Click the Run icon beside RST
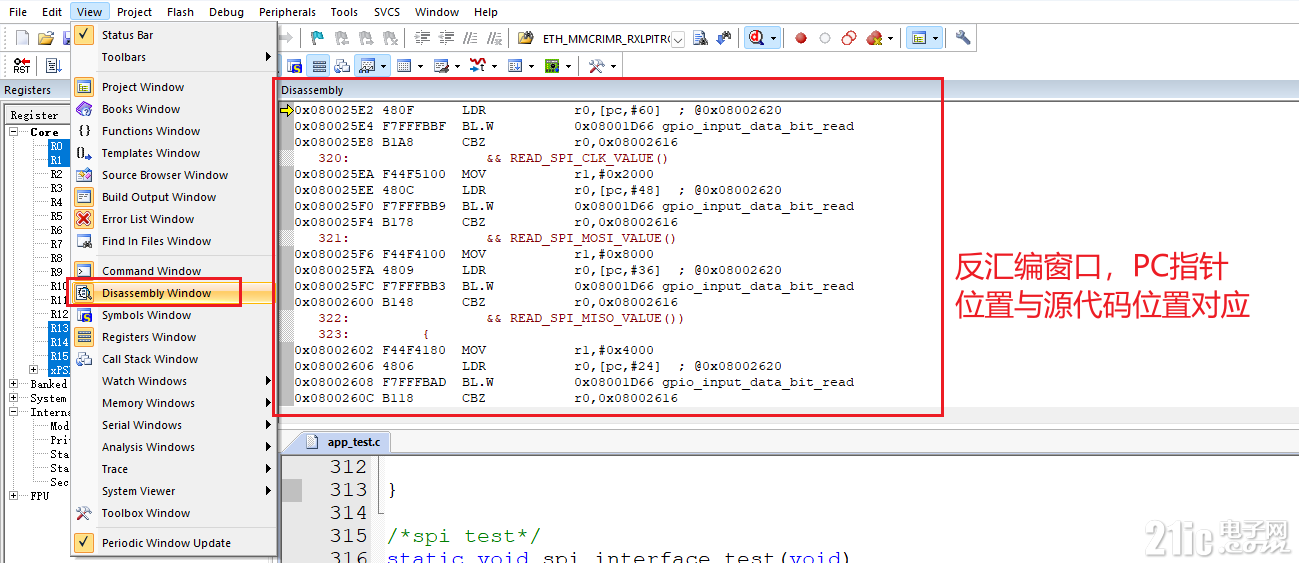The height and width of the screenshot is (563, 1299). tap(52, 66)
